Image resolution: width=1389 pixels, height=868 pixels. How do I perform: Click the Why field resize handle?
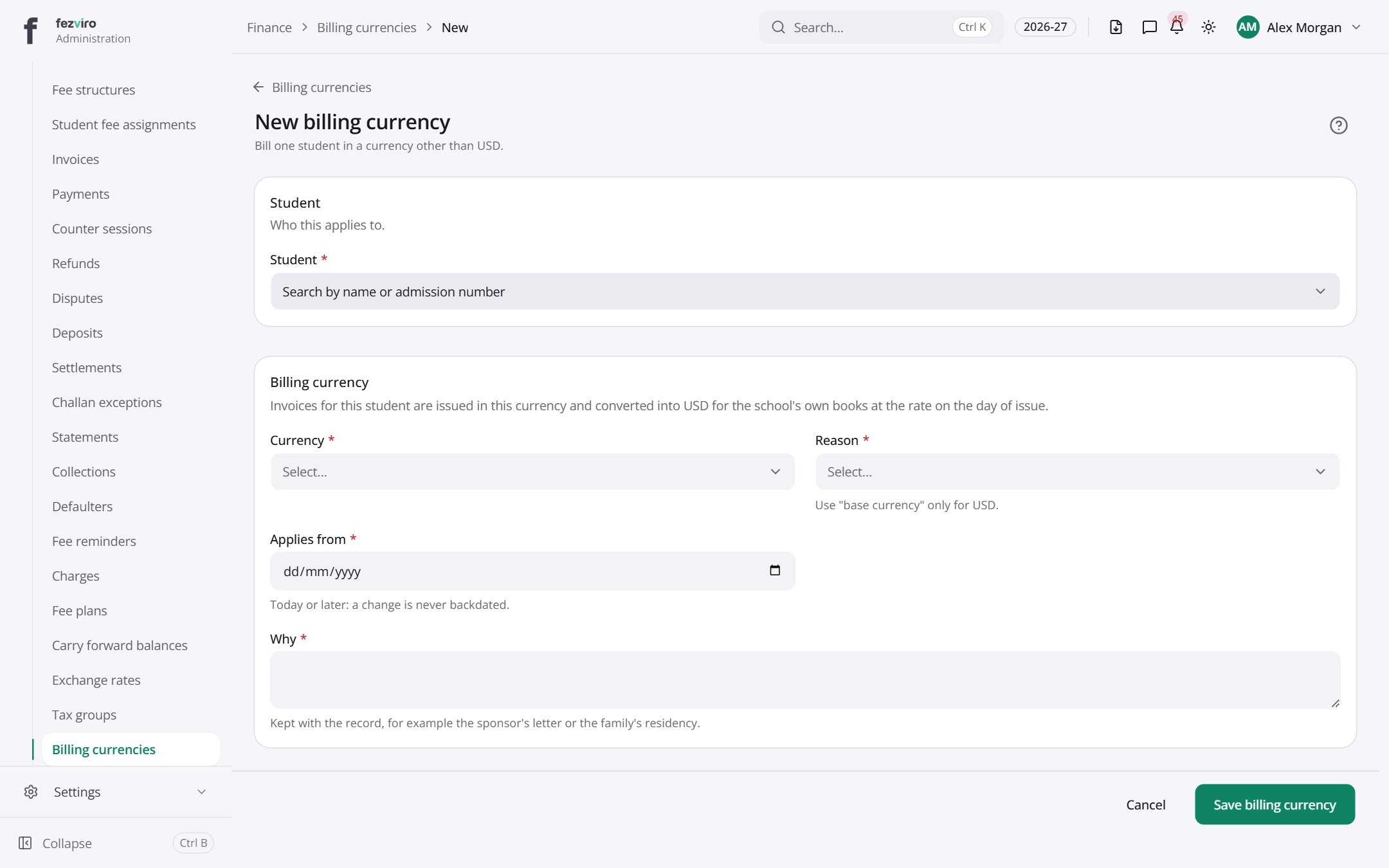[x=1335, y=703]
